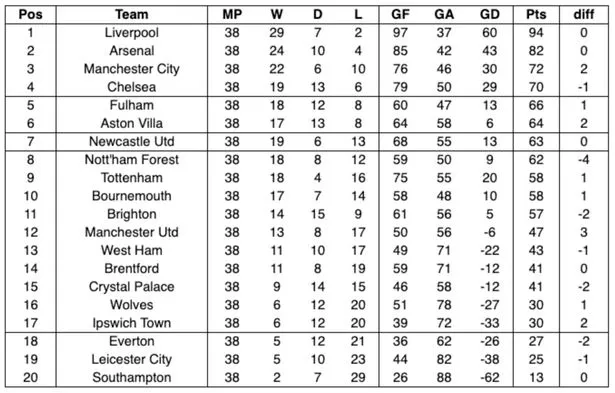Click Manchester City in the table
Screen dimensions: 615x393
(132, 69)
